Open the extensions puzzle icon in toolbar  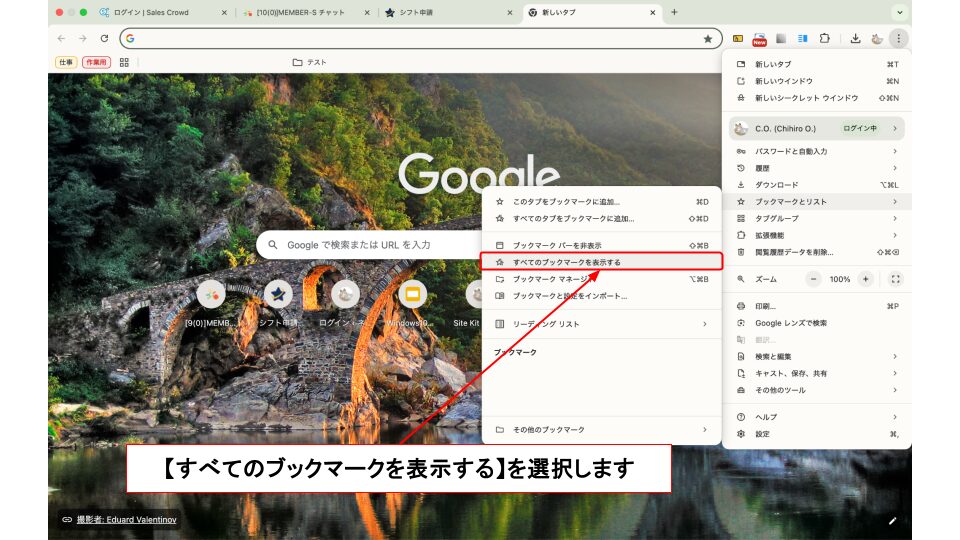pyautogui.click(x=825, y=39)
